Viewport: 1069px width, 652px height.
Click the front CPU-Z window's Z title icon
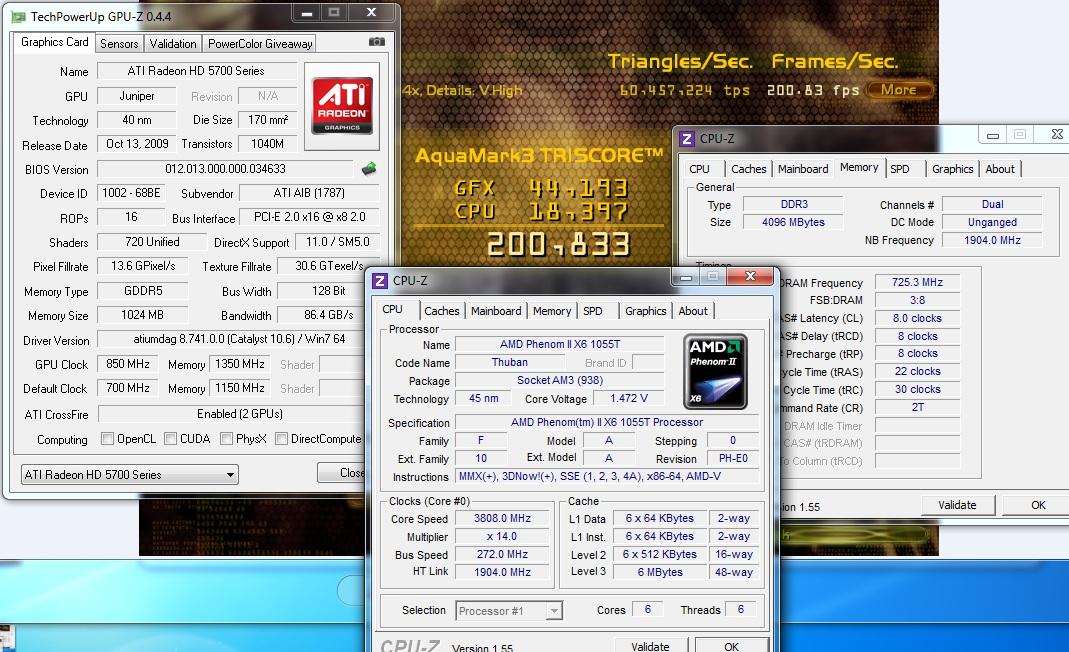click(380, 280)
